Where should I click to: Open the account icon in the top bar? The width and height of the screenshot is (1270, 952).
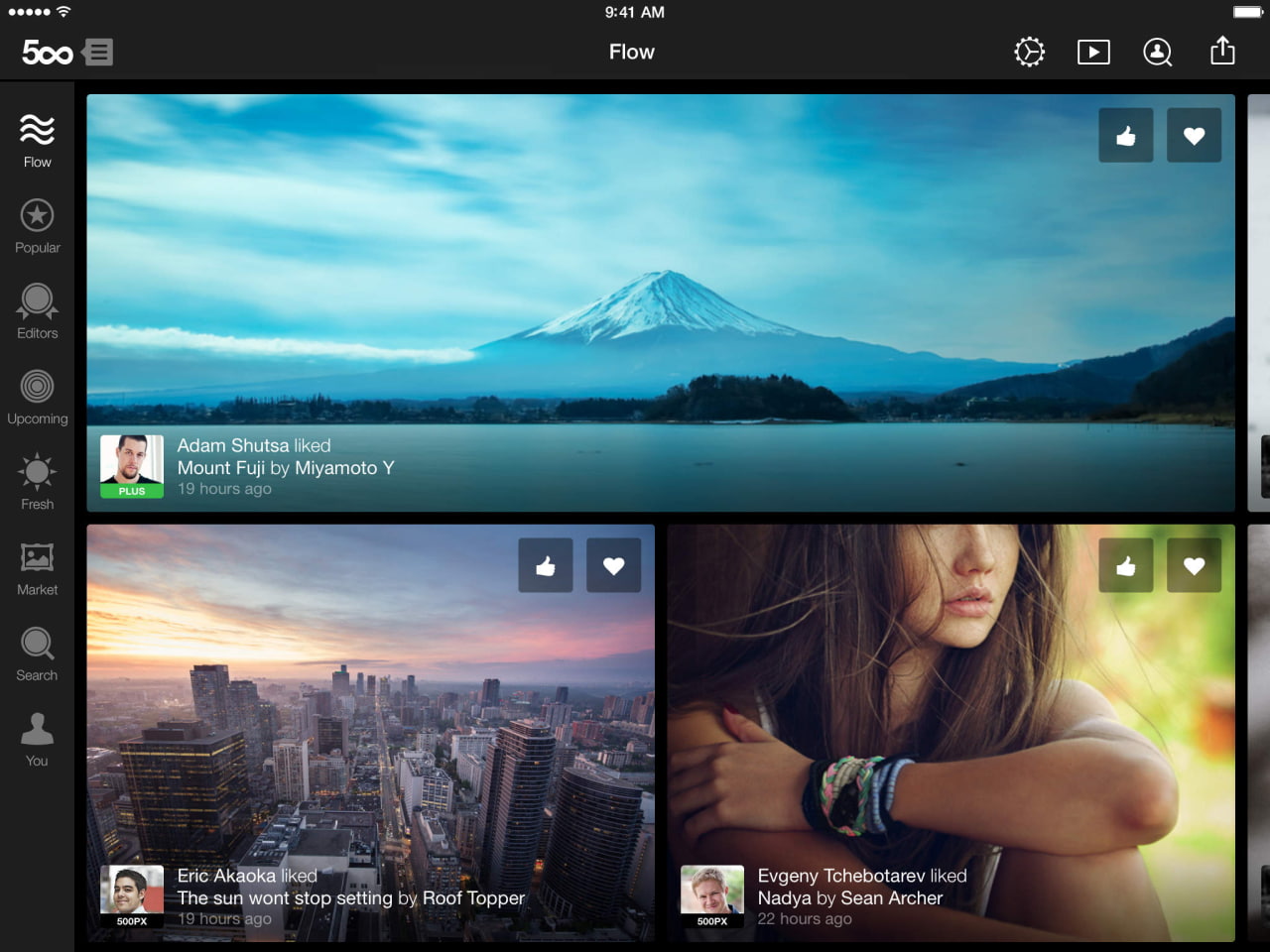pyautogui.click(x=1158, y=52)
